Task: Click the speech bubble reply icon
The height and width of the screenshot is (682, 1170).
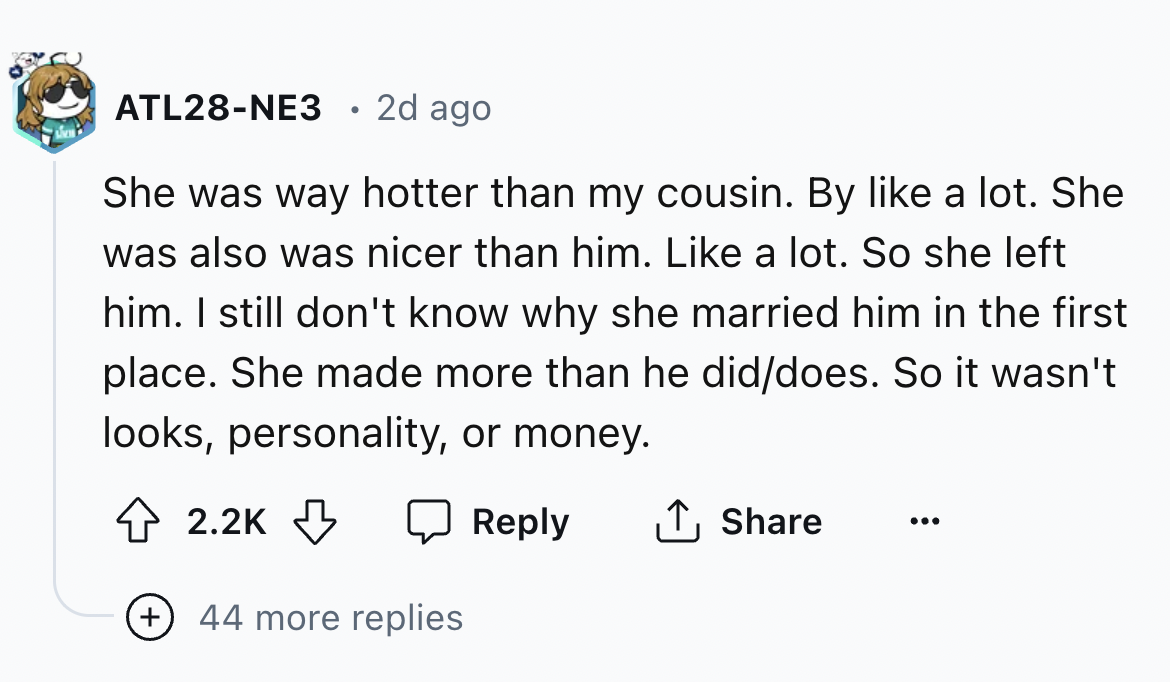Action: tap(431, 520)
